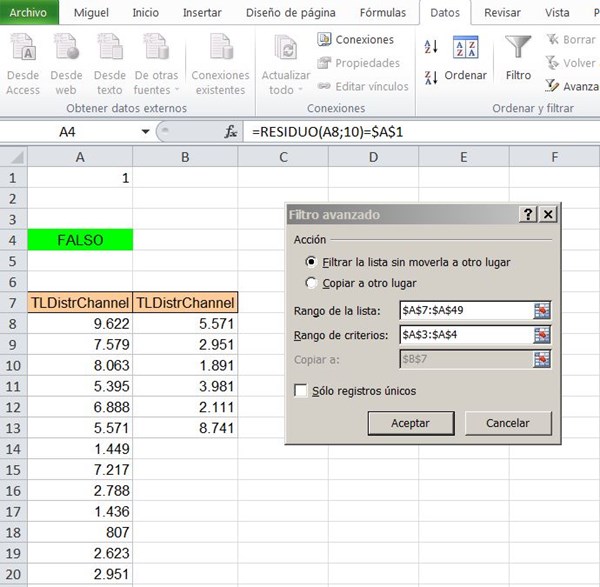
Task: Switch to Diseño de página tab
Action: click(290, 13)
